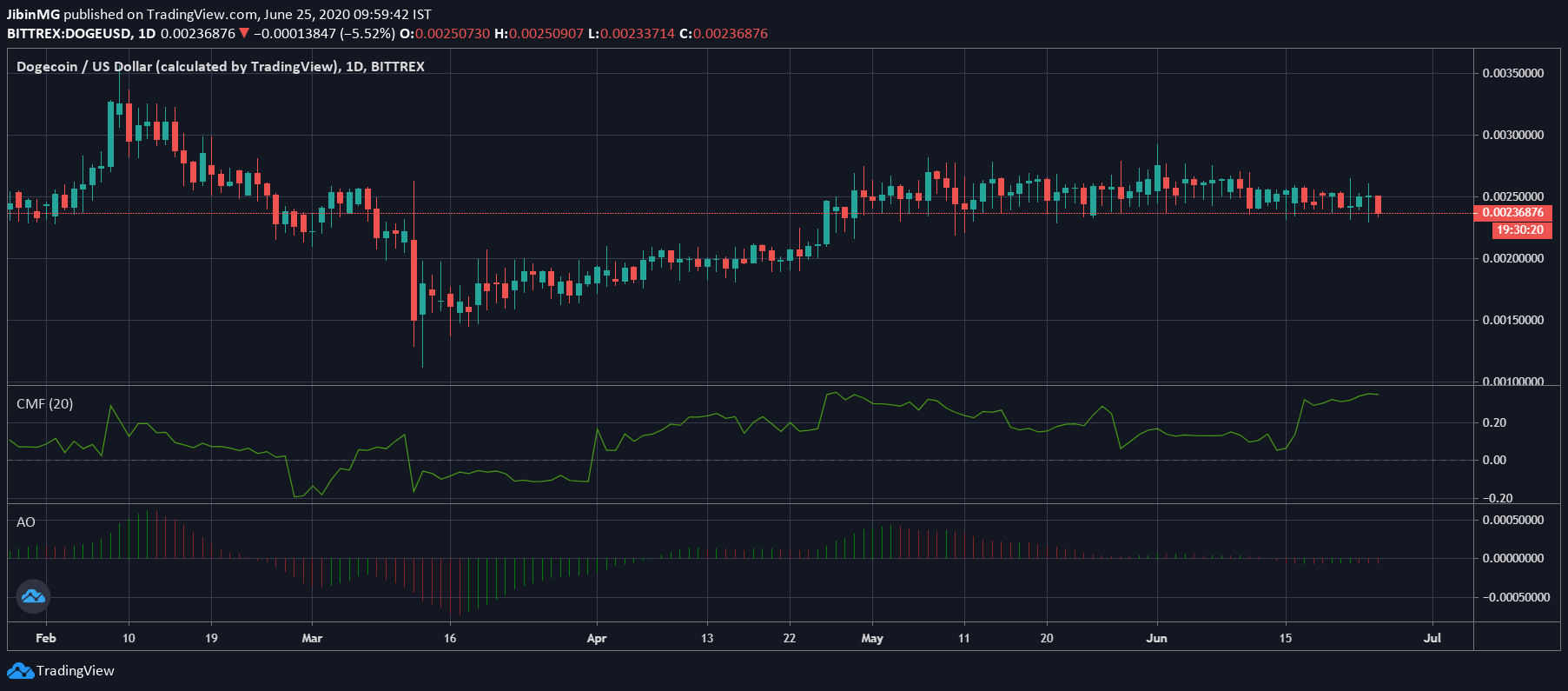
Task: Click the TradingView.com publish text
Action: 202,14
